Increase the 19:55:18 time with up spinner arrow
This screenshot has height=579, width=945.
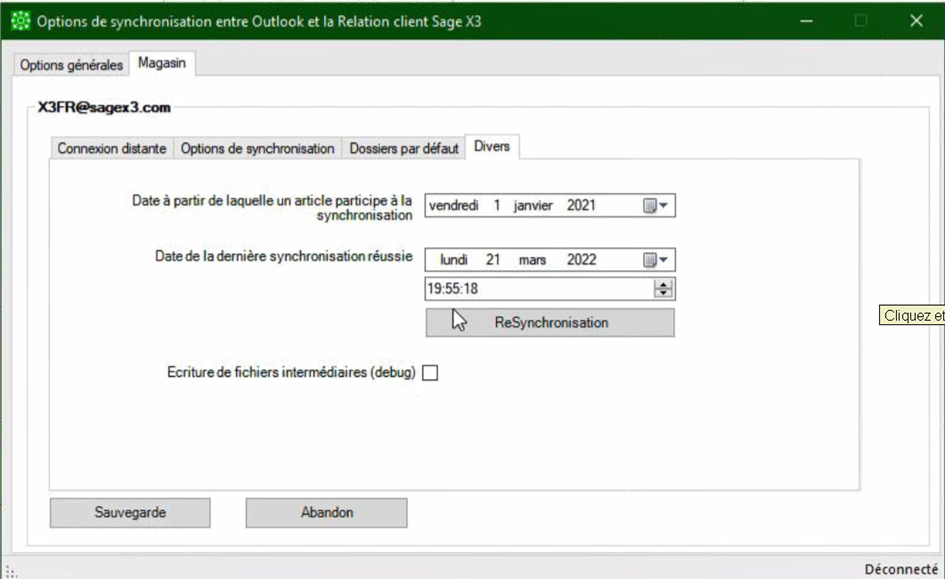tap(663, 284)
